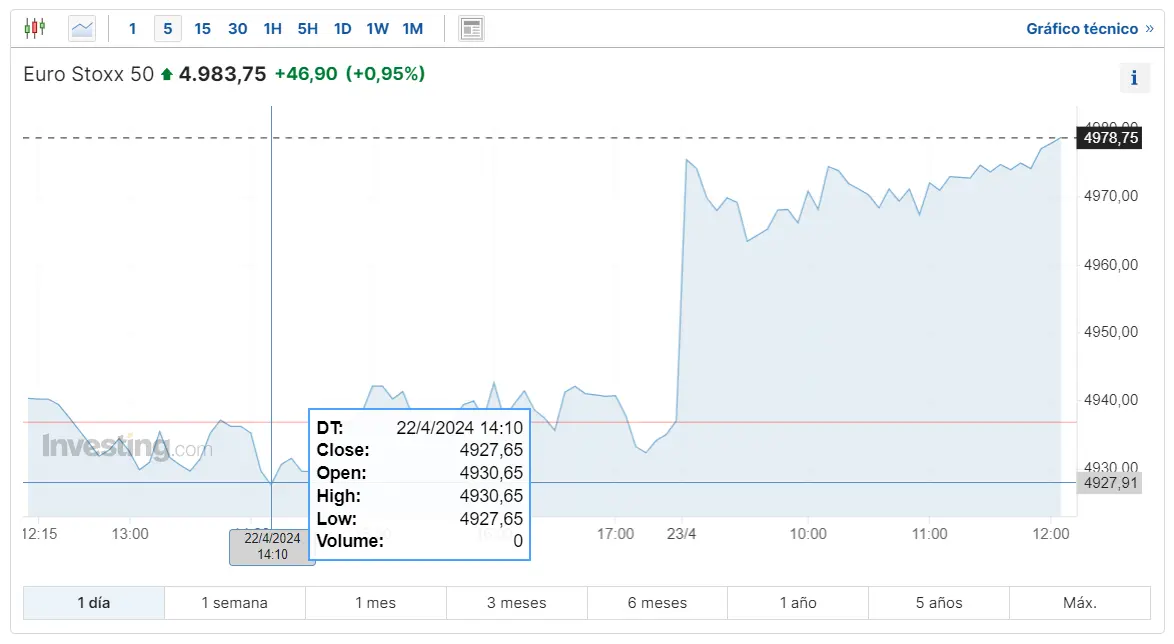Toggle the news overlay icon
Screen dimensions: 1174x644
[471, 28]
